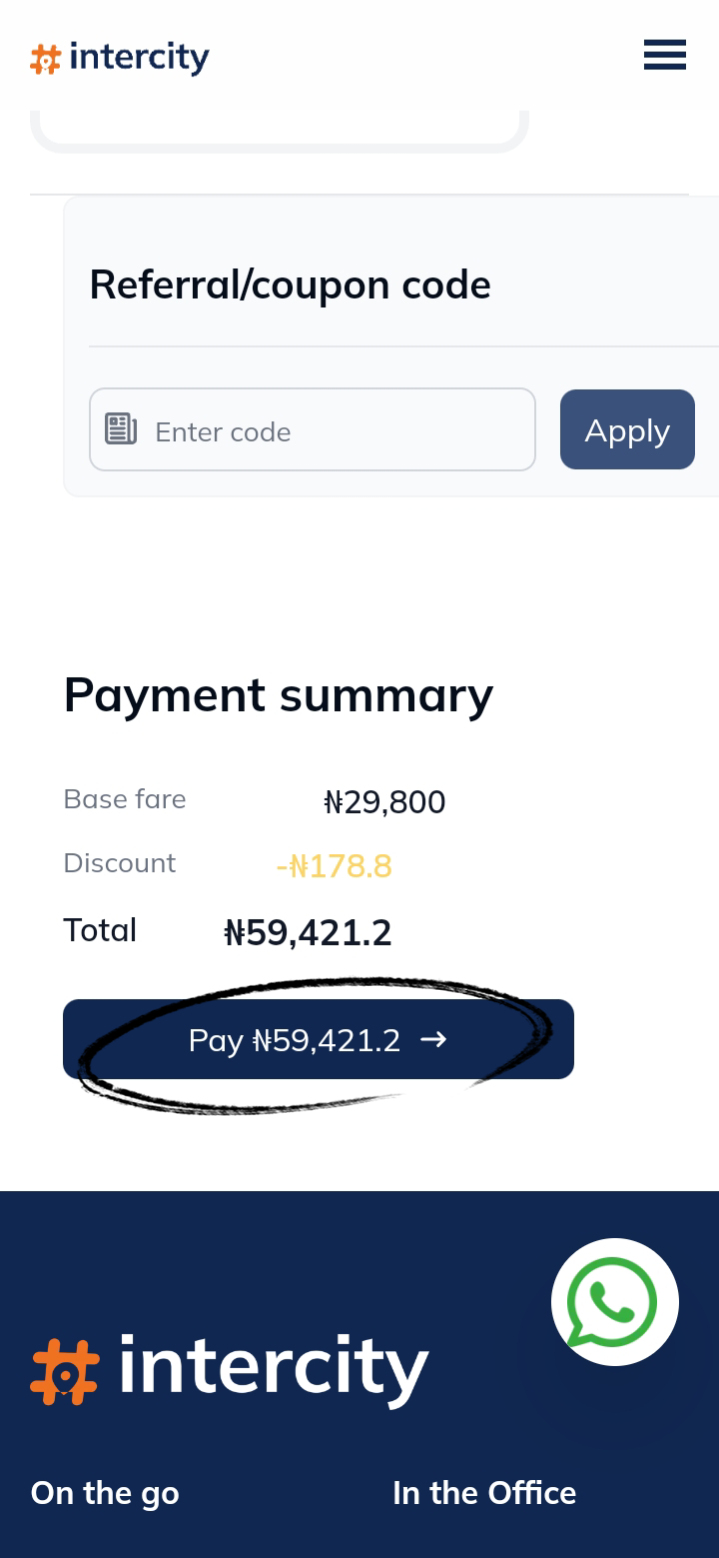This screenshot has height=1558, width=719.
Task: Click the Discount label
Action: tap(119, 863)
